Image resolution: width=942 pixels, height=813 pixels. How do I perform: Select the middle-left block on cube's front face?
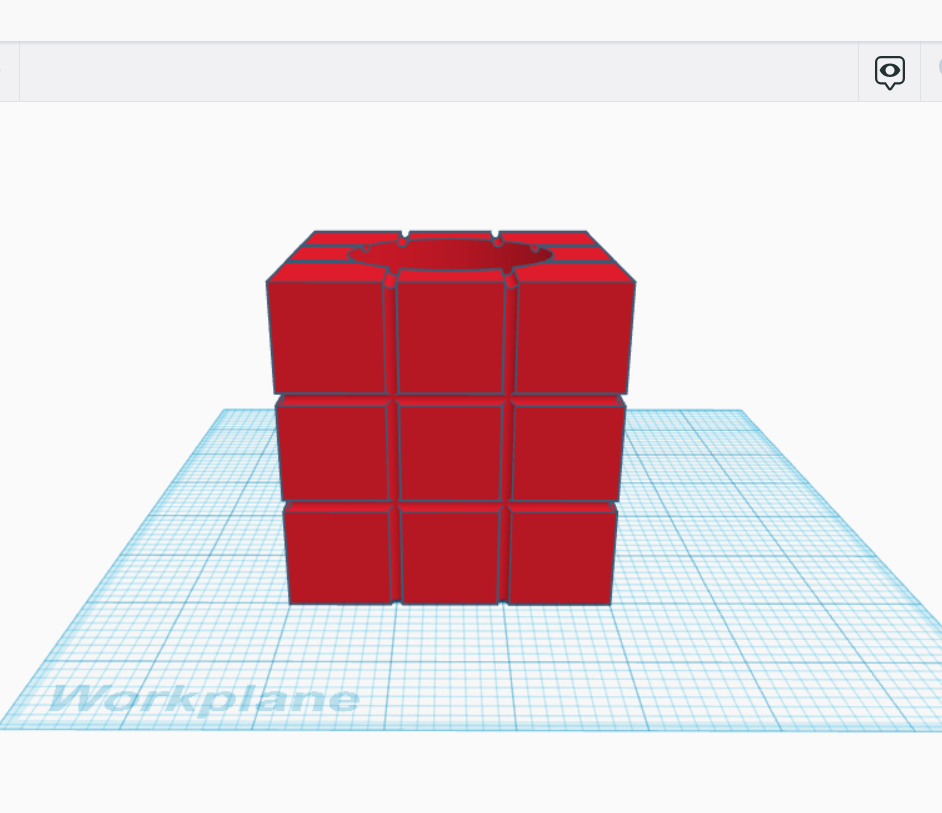tap(333, 452)
